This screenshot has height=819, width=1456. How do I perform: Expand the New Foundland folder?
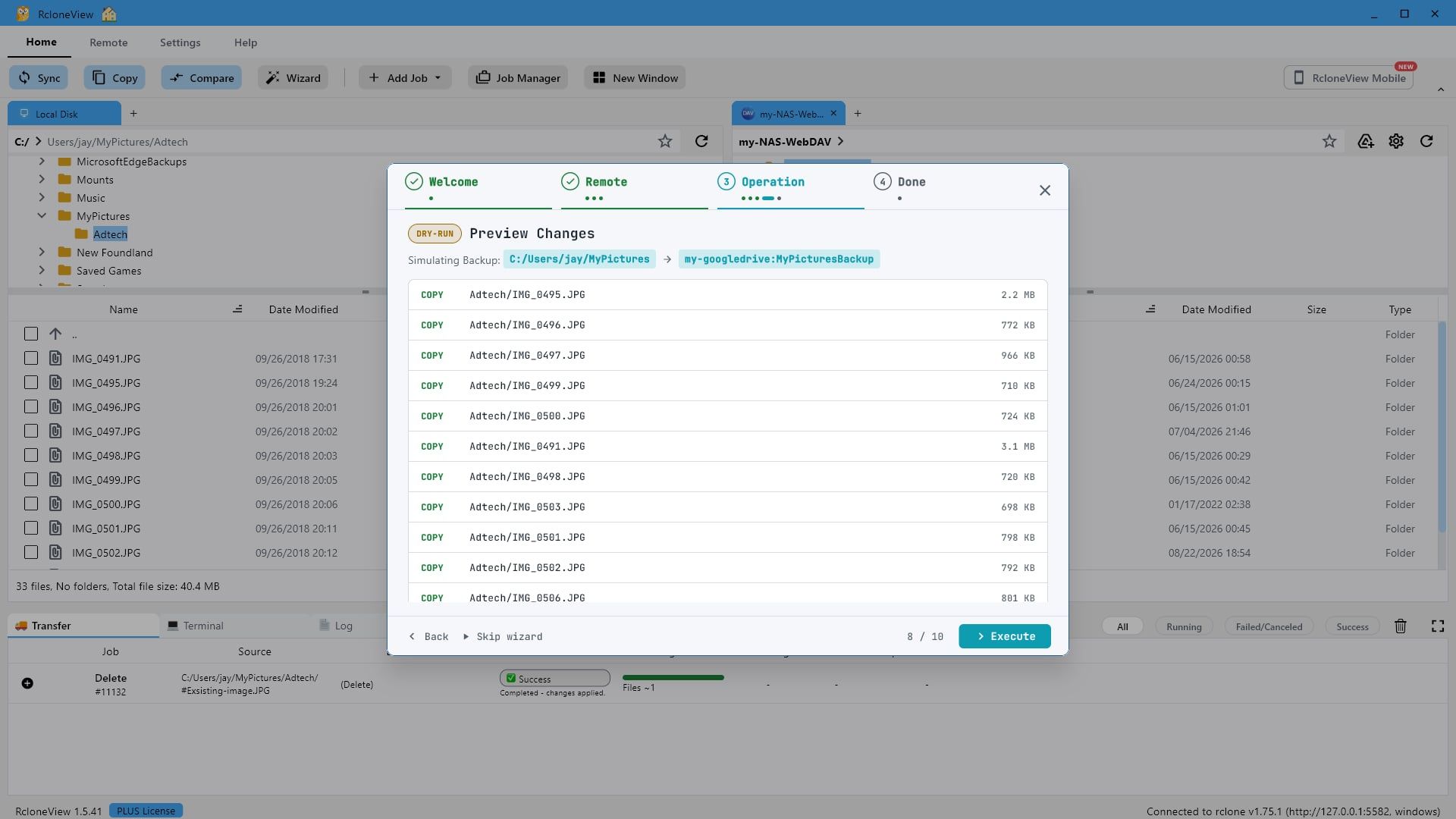click(42, 252)
